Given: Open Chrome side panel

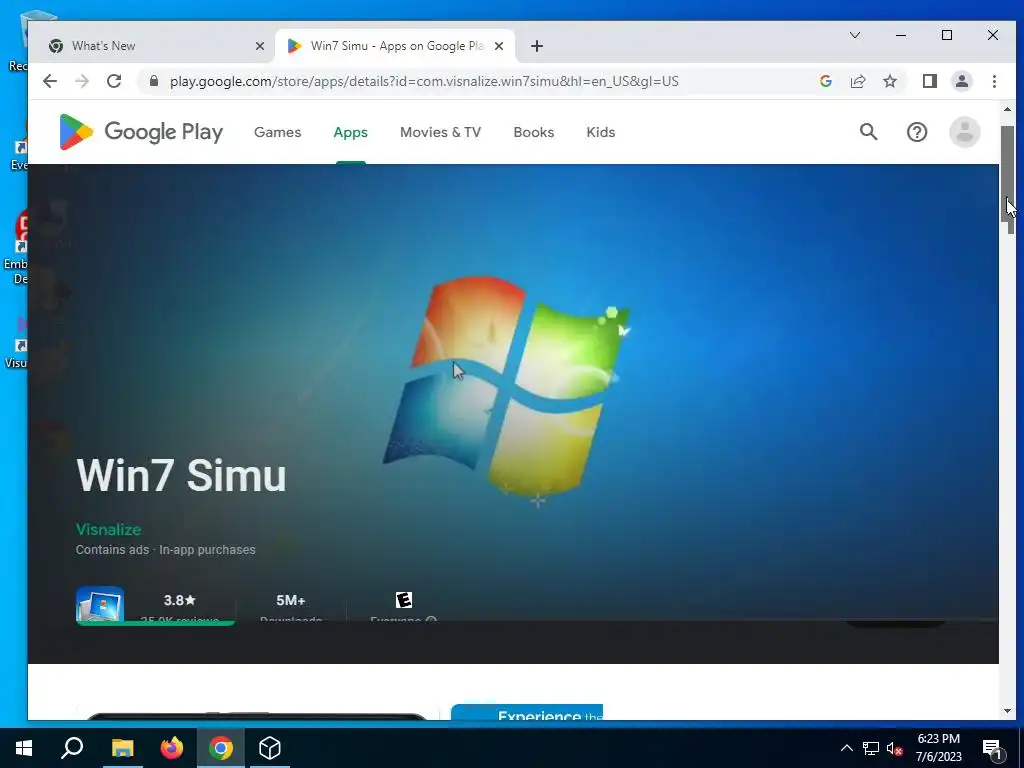Looking at the screenshot, I should tap(929, 81).
